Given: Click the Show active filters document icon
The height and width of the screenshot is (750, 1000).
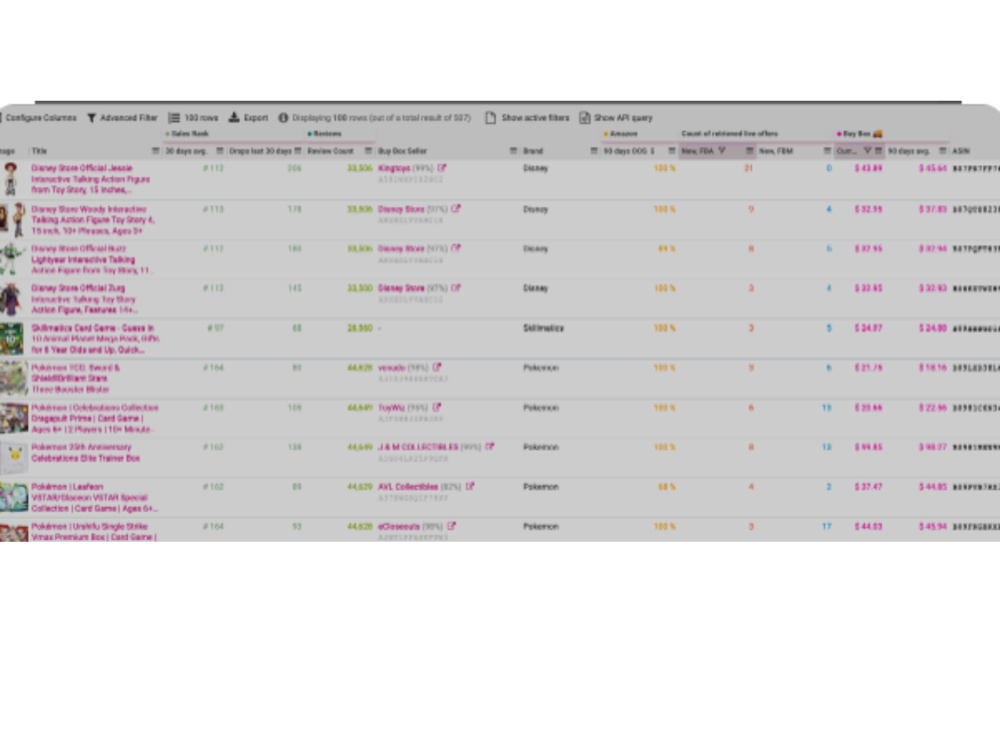Looking at the screenshot, I should click(490, 118).
